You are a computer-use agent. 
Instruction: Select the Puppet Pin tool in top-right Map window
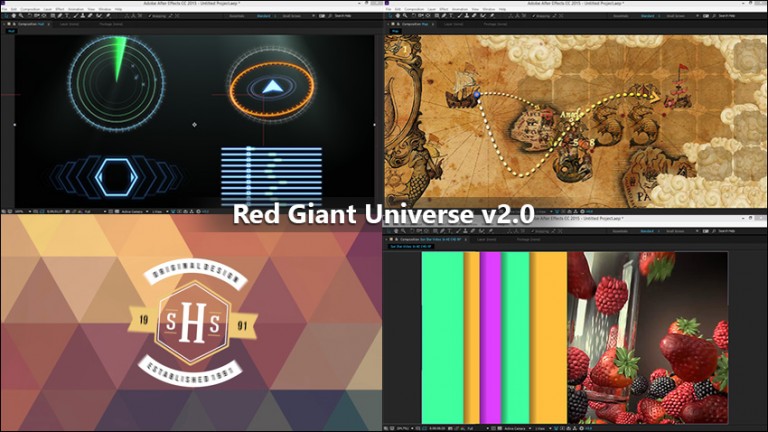[492, 16]
